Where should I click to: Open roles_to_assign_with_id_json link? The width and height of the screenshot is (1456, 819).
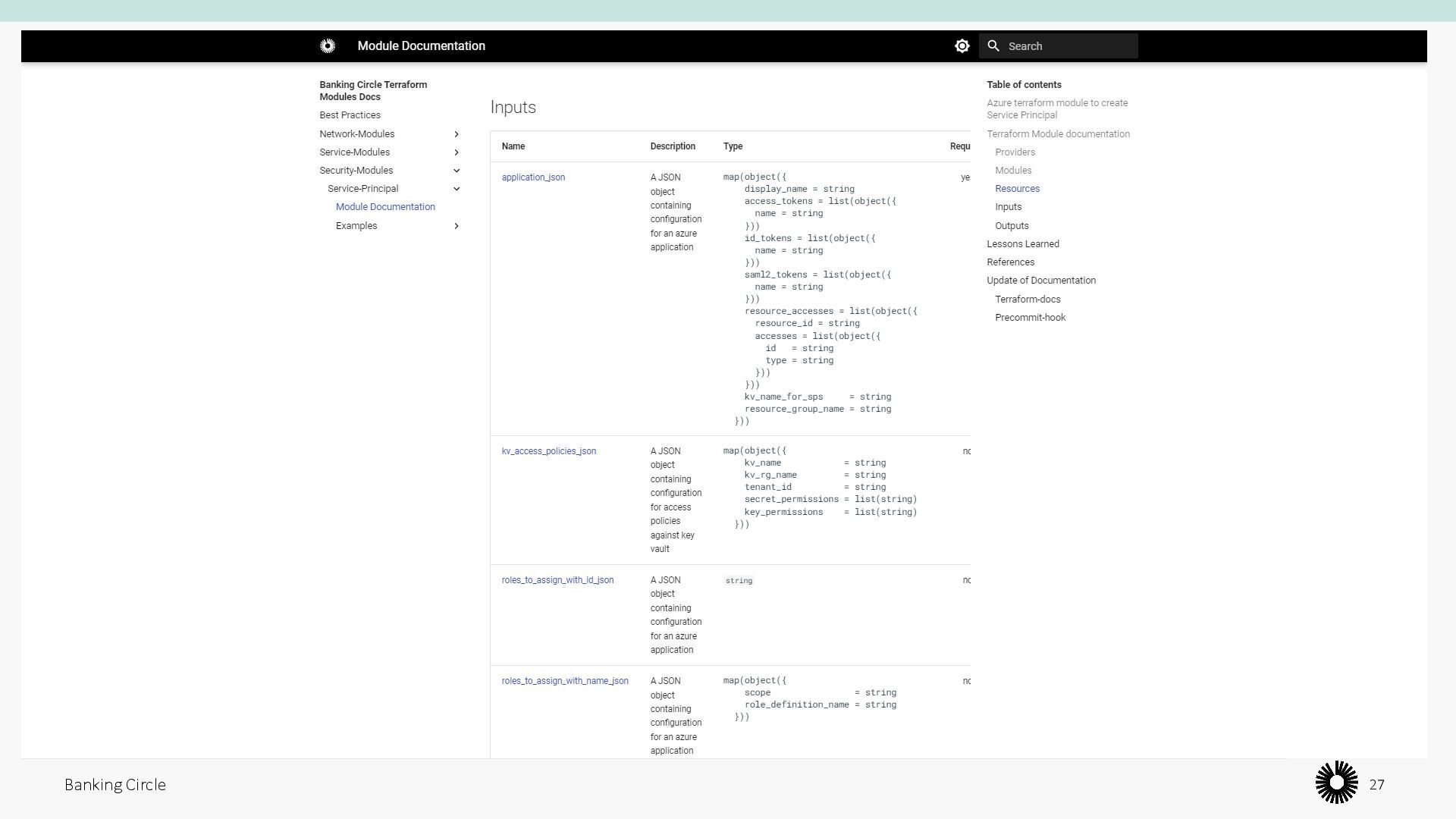click(557, 580)
